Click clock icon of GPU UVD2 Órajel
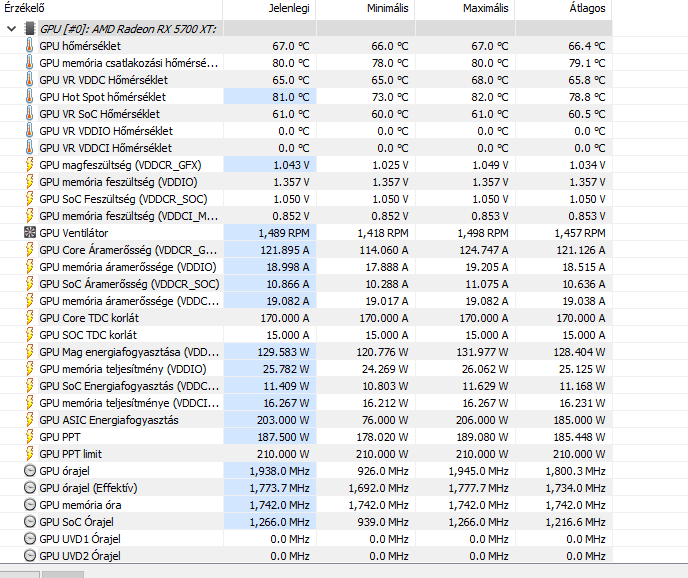 coord(29,556)
